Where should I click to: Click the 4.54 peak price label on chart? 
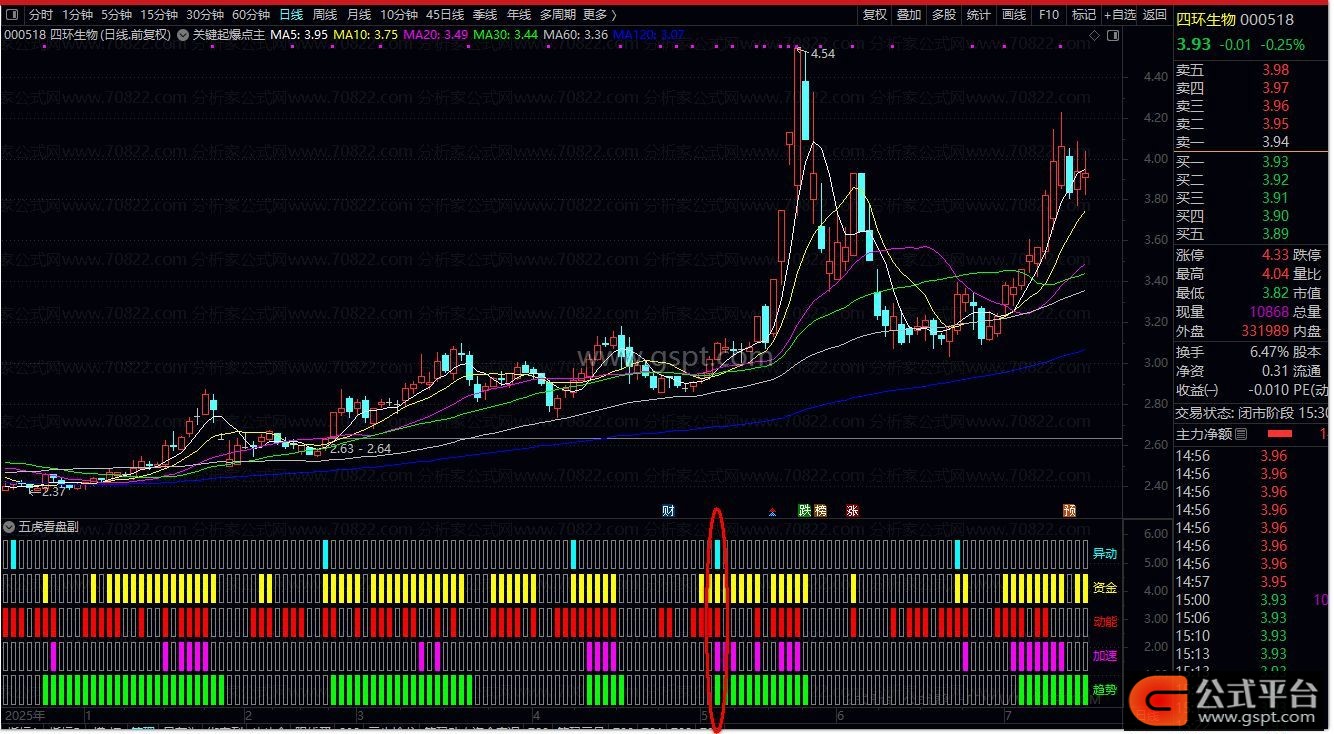pyautogui.click(x=823, y=54)
